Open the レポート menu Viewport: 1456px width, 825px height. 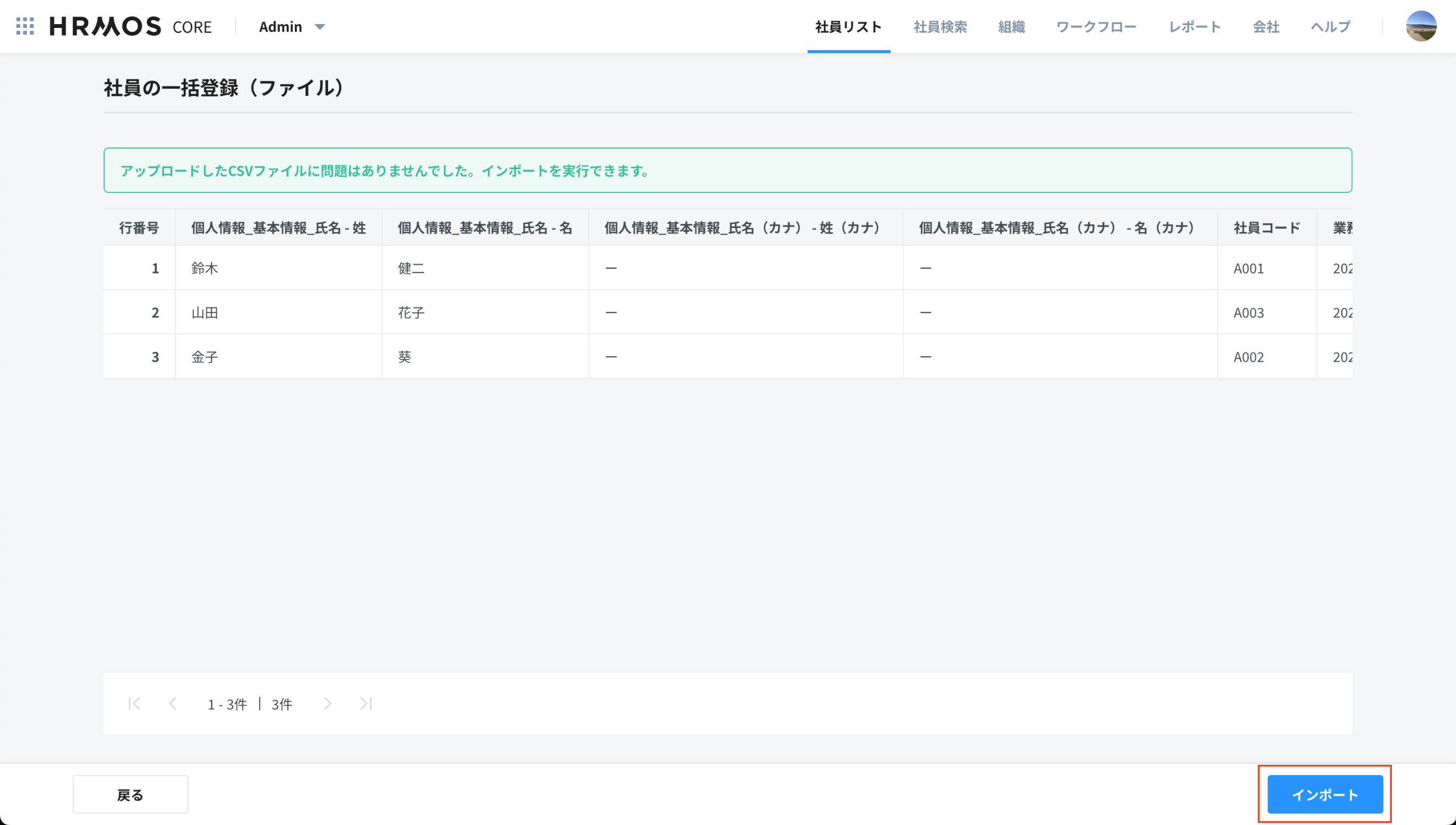pyautogui.click(x=1195, y=27)
